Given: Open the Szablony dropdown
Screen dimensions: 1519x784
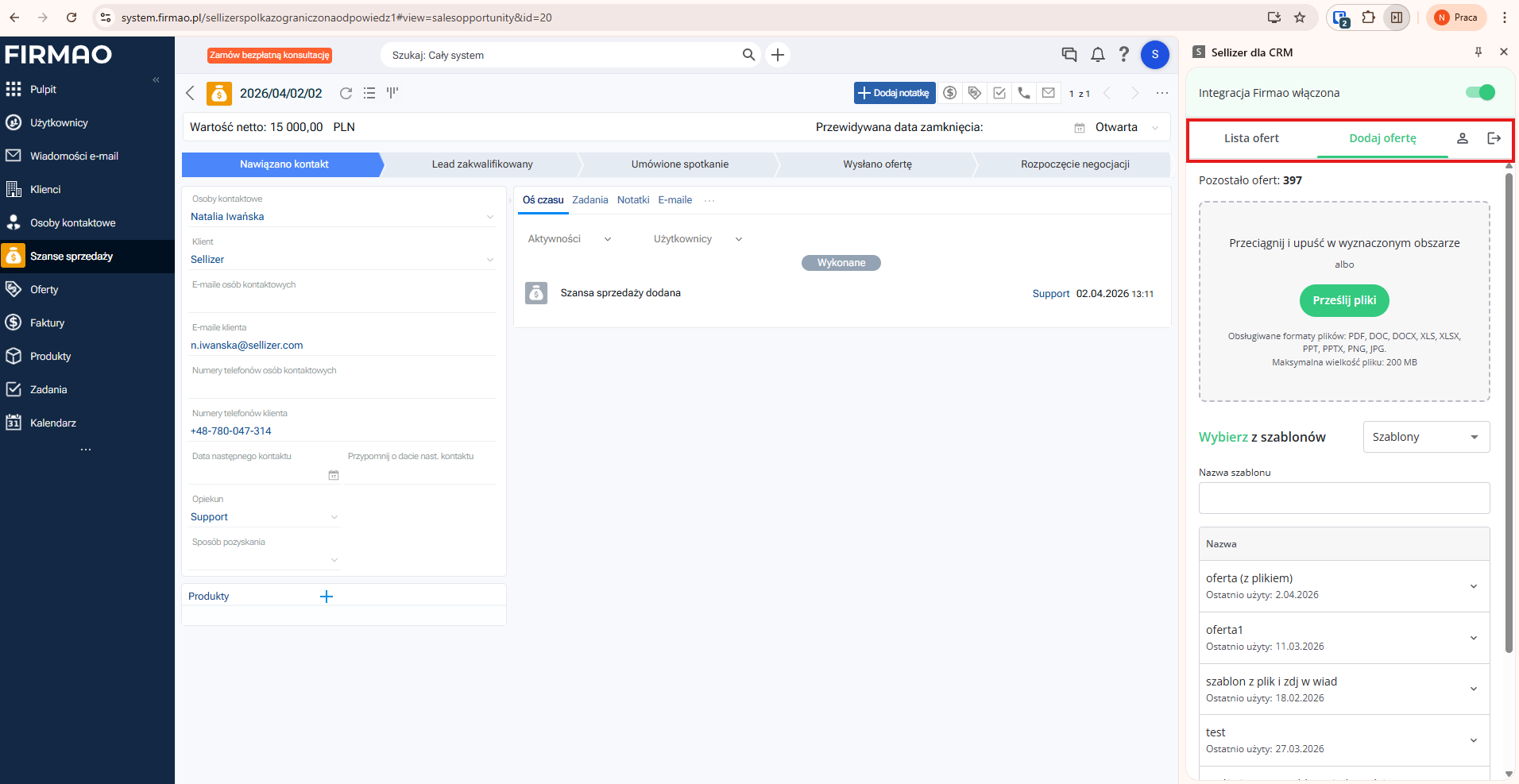Looking at the screenshot, I should [1425, 437].
